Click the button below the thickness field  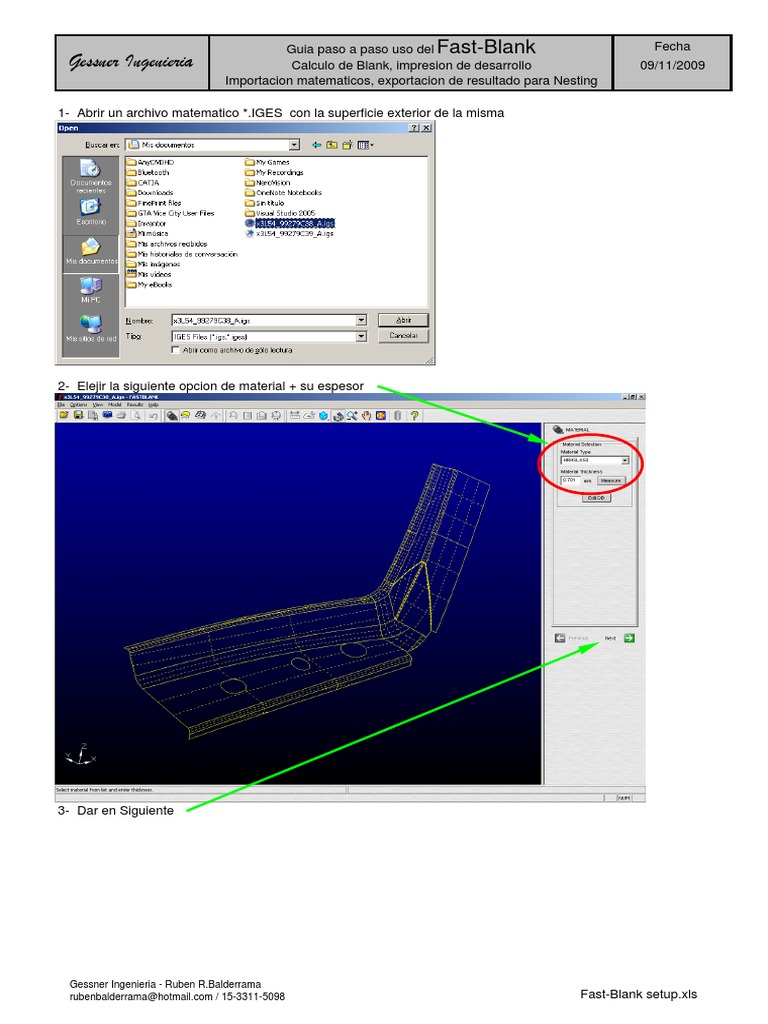[596, 498]
